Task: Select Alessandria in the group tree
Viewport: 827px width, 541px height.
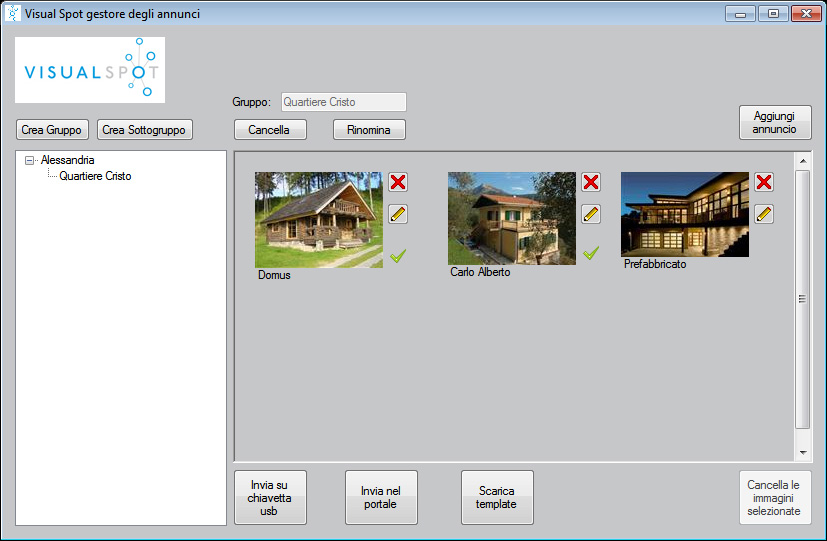Action: point(68,160)
